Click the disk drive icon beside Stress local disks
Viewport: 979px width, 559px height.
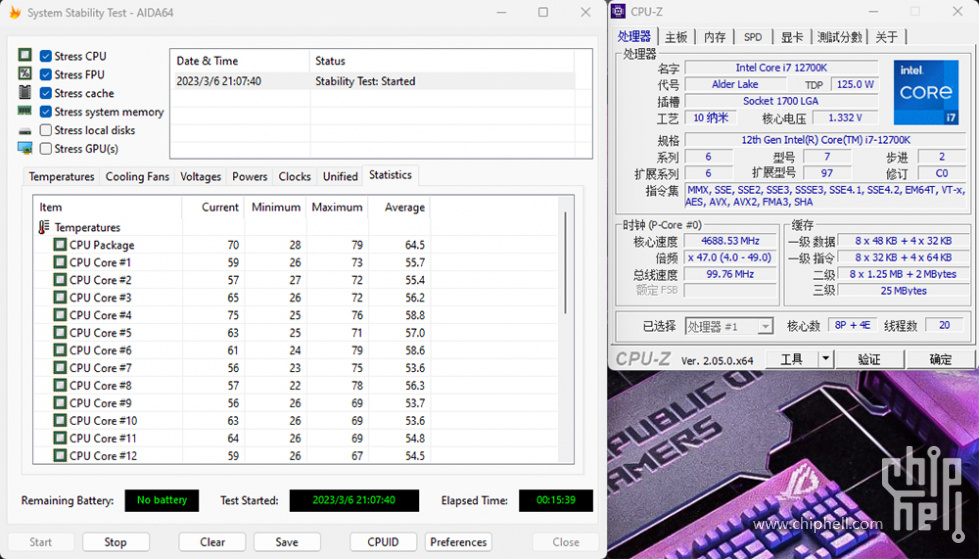(x=25, y=131)
